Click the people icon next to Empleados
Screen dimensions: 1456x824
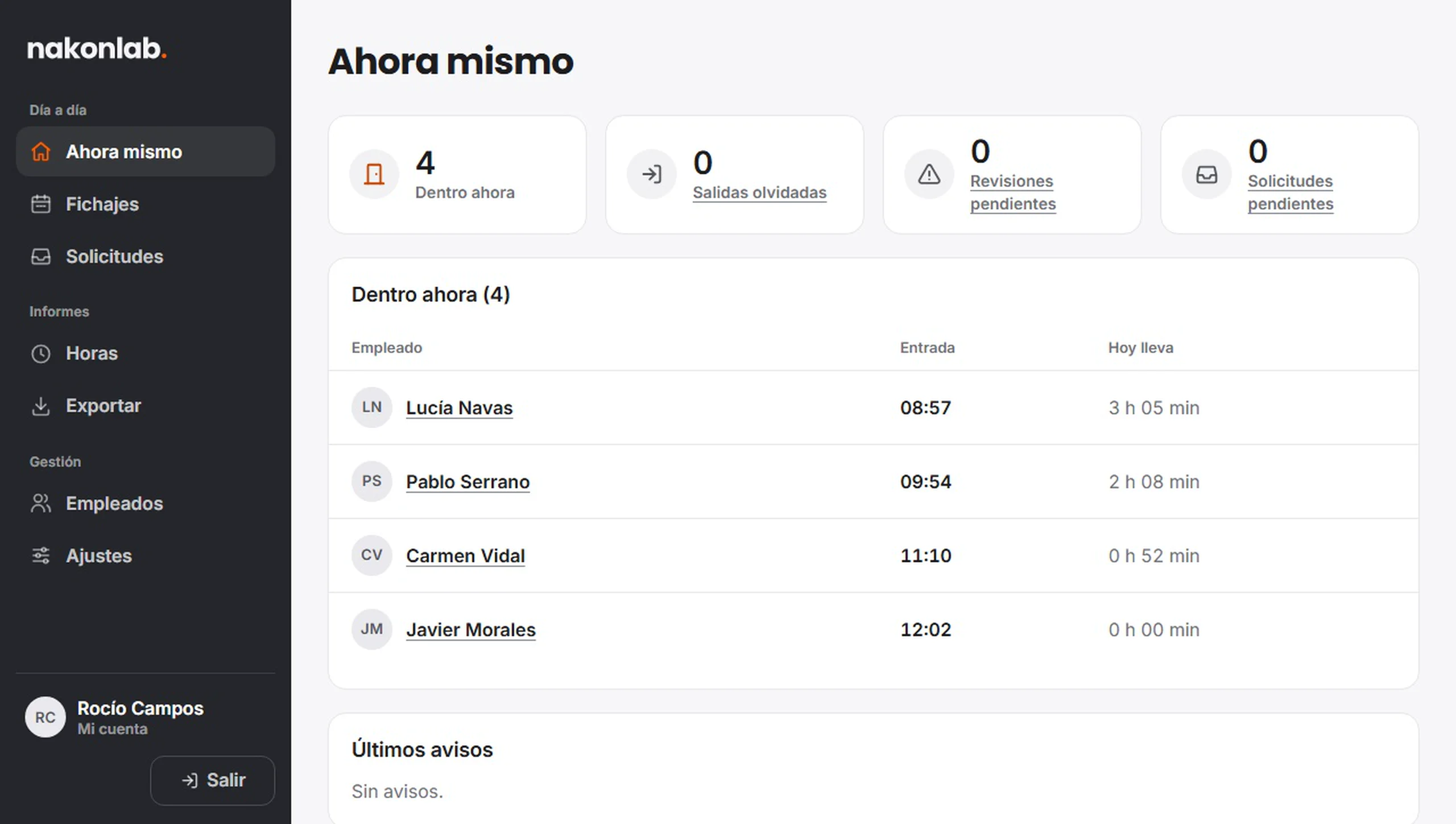40,504
